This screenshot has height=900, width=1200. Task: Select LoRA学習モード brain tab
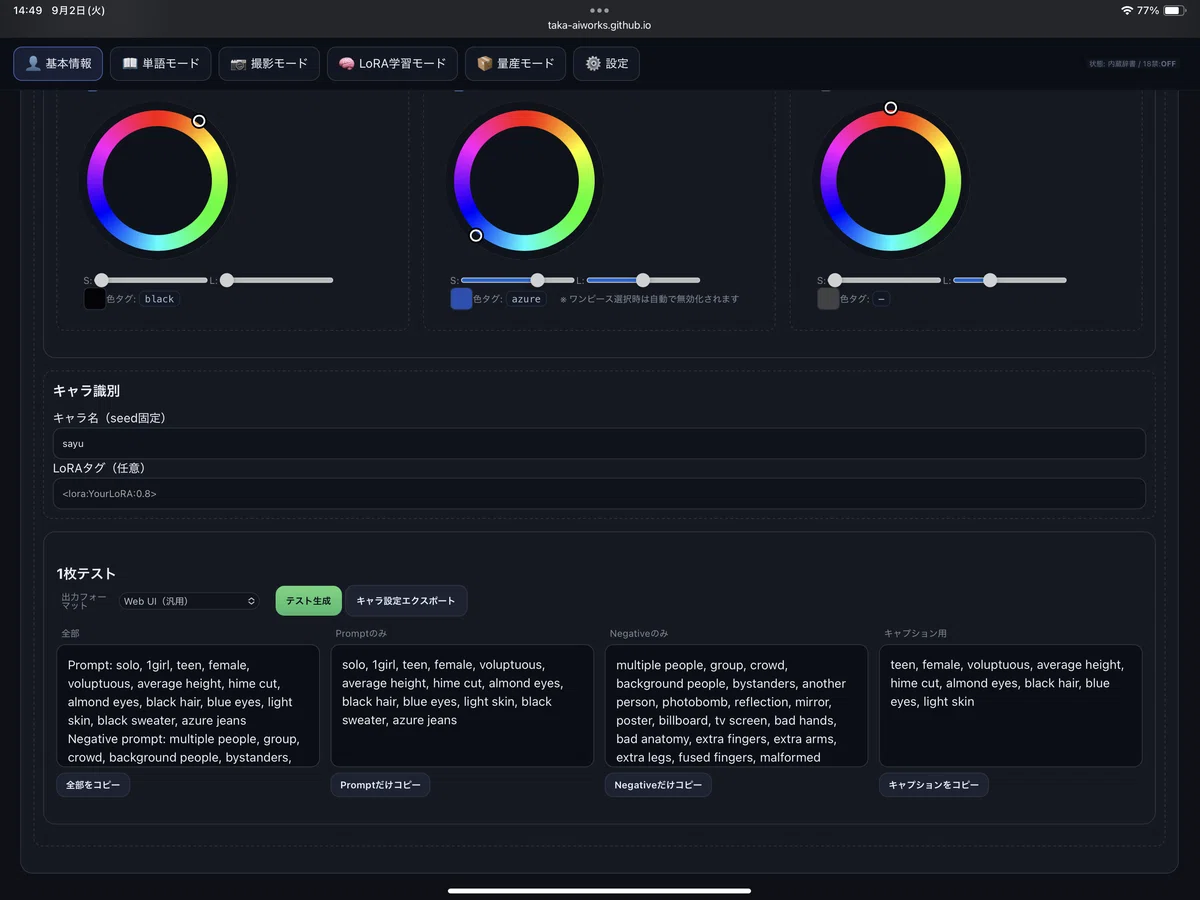point(392,63)
